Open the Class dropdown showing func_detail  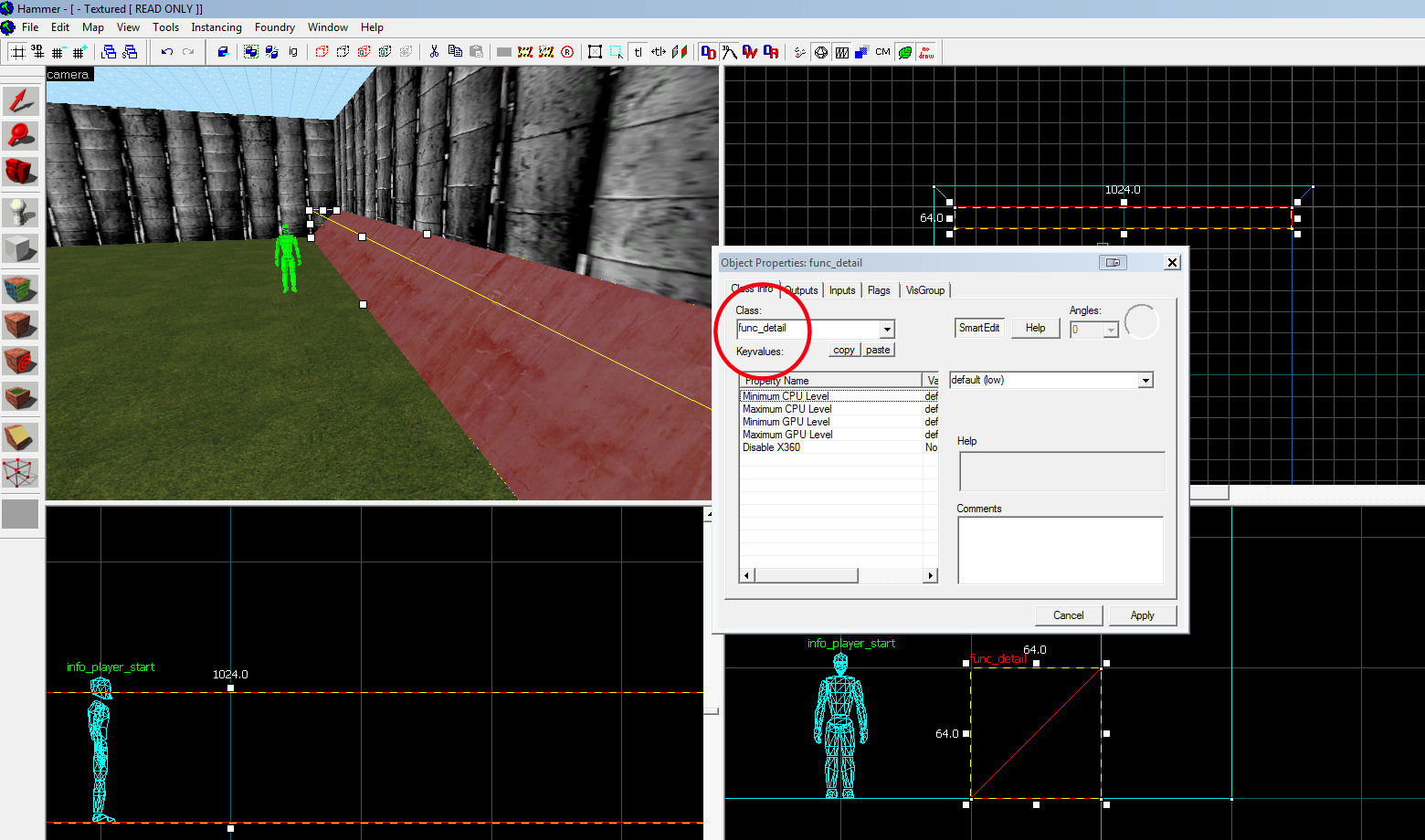pos(886,330)
